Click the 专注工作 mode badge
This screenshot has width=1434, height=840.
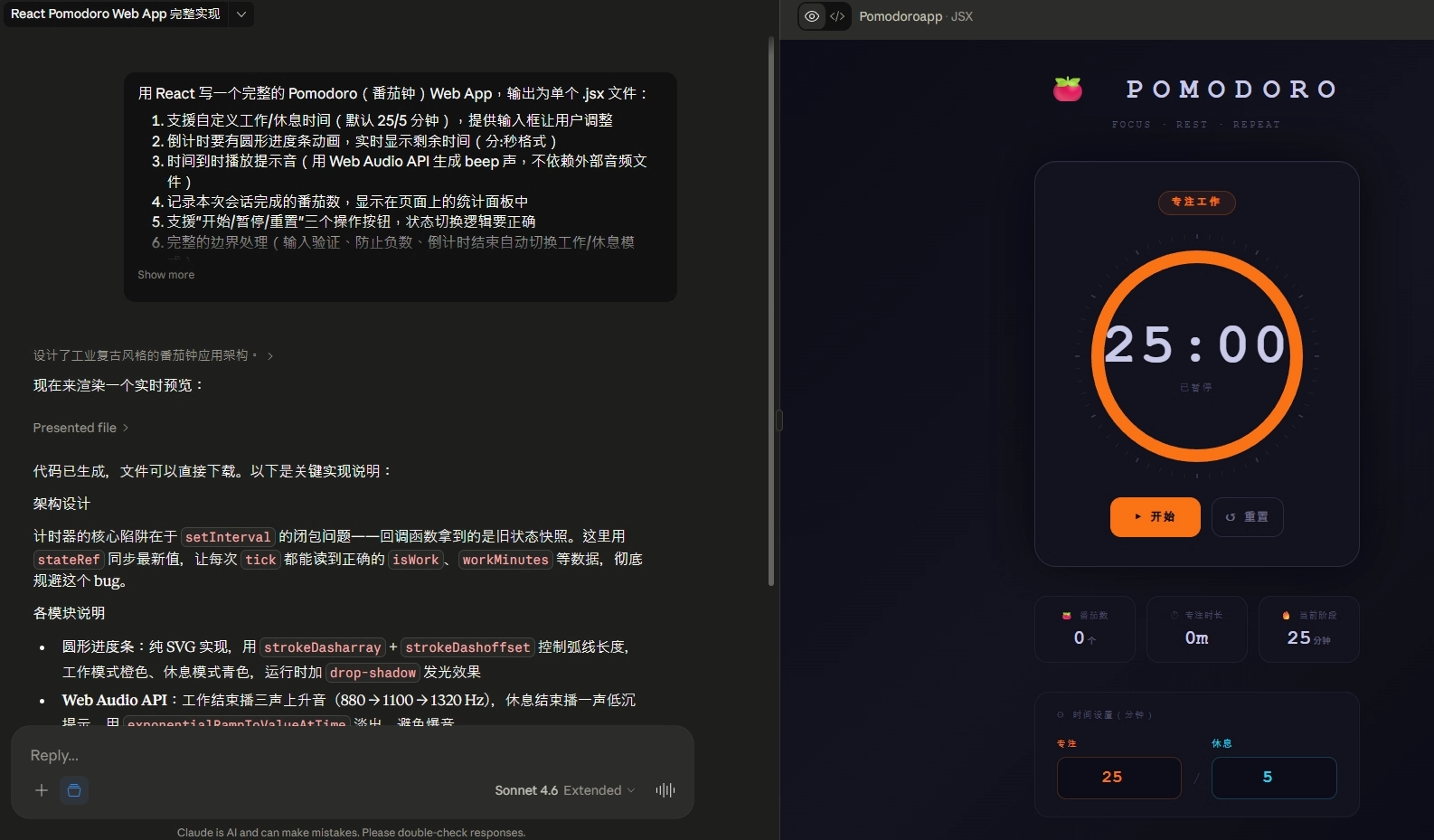tap(1196, 202)
